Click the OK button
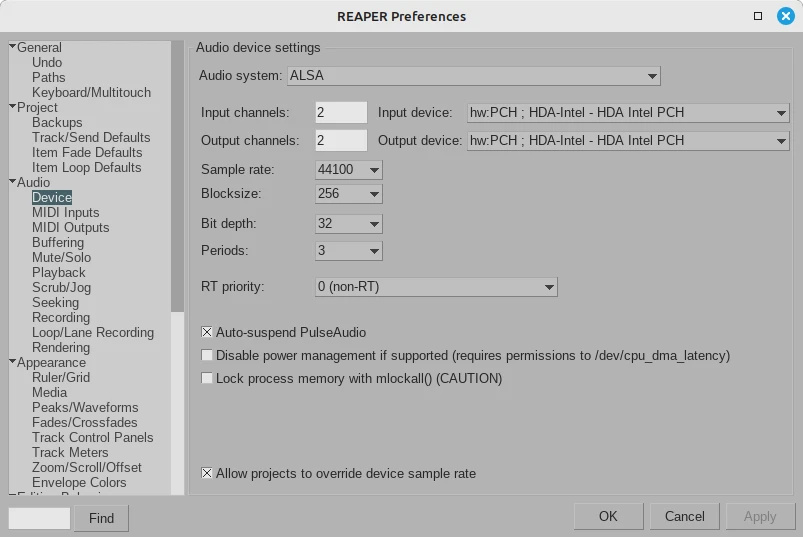The width and height of the screenshot is (803, 537). (608, 516)
